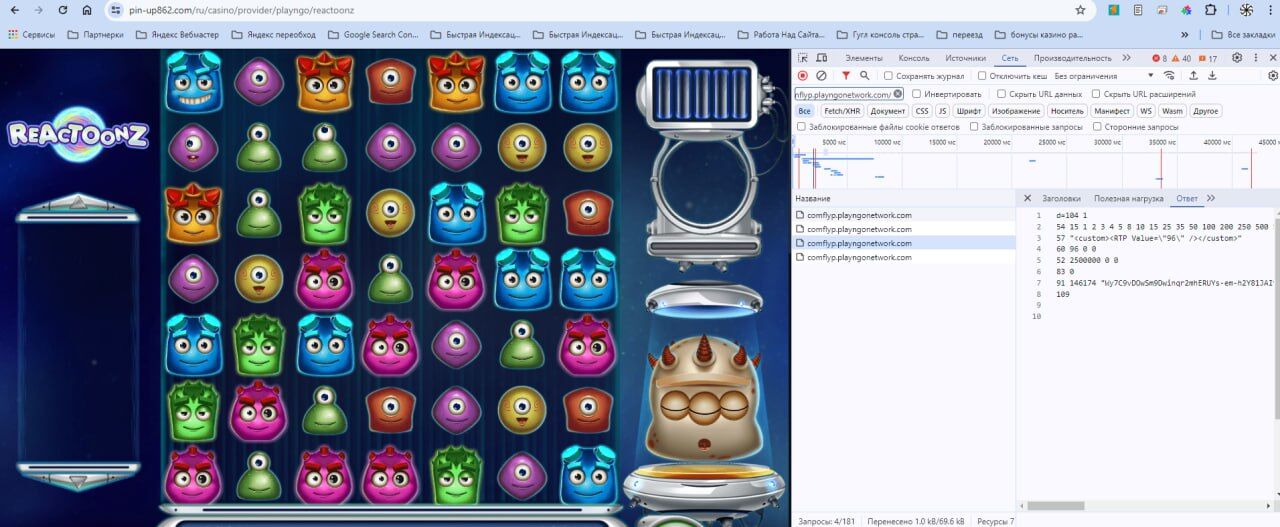Screen dimensions: 1280x527
Task: Open network search with the magnifier icon
Action: pos(865,76)
